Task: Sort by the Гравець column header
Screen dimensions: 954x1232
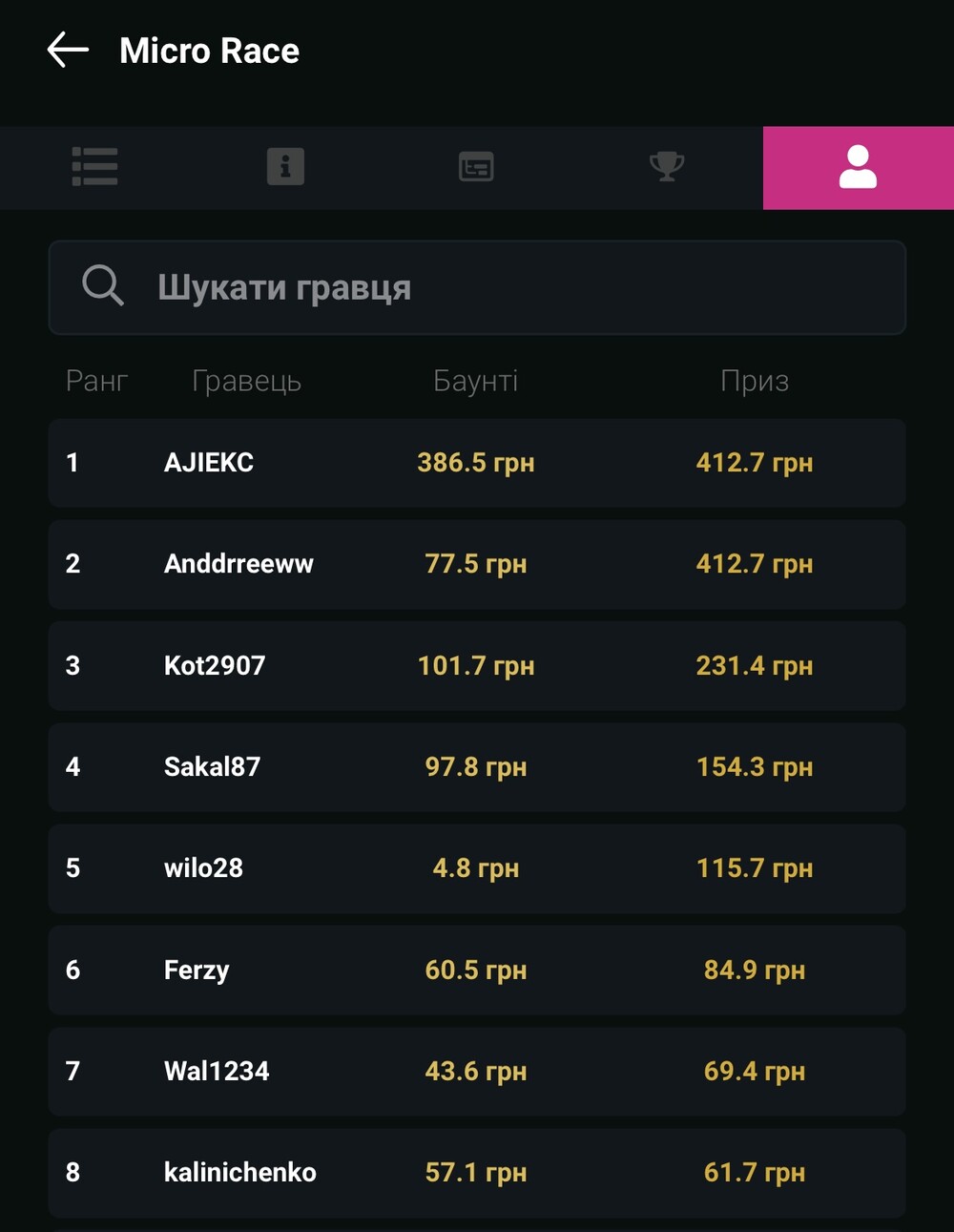Action: point(246,381)
